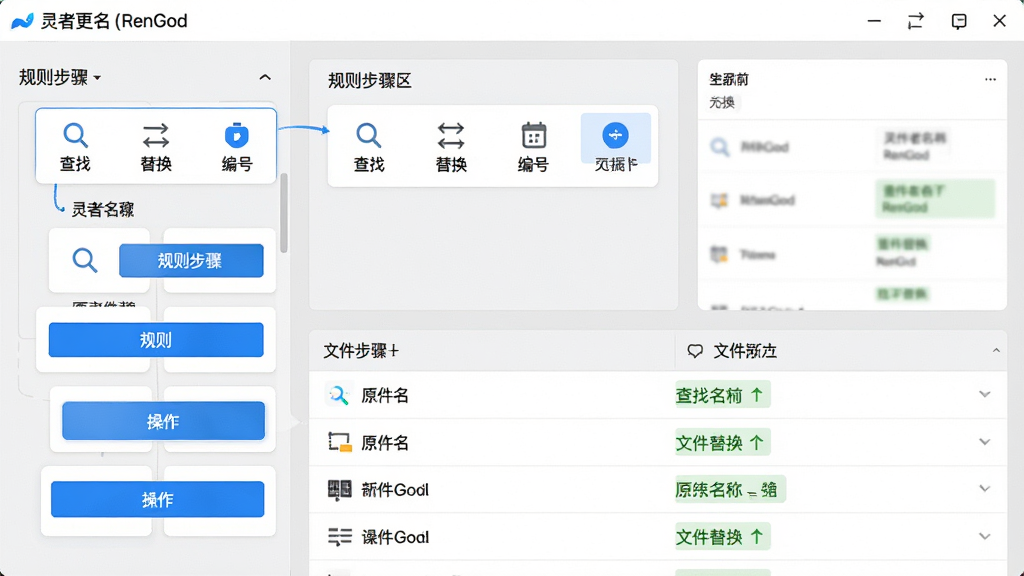Expand the 课件Goal row chevron
This screenshot has width=1024, height=576.
pyautogui.click(x=985, y=536)
